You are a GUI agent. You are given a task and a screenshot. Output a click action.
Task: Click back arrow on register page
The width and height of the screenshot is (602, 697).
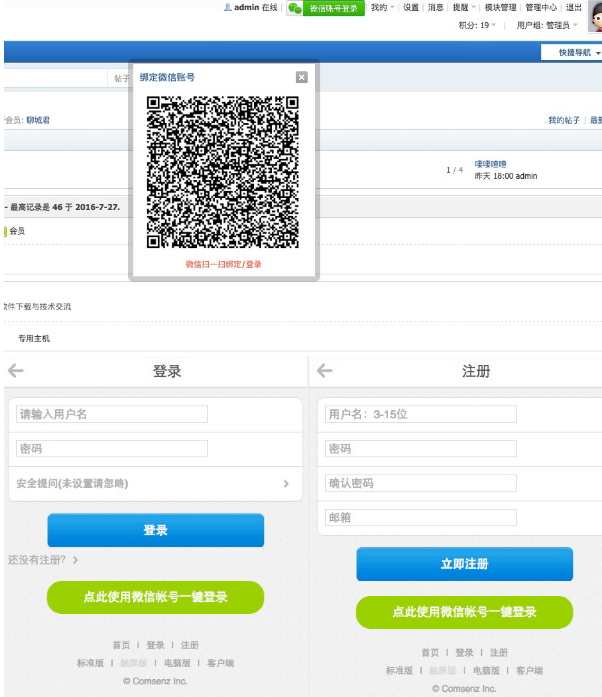coord(325,370)
